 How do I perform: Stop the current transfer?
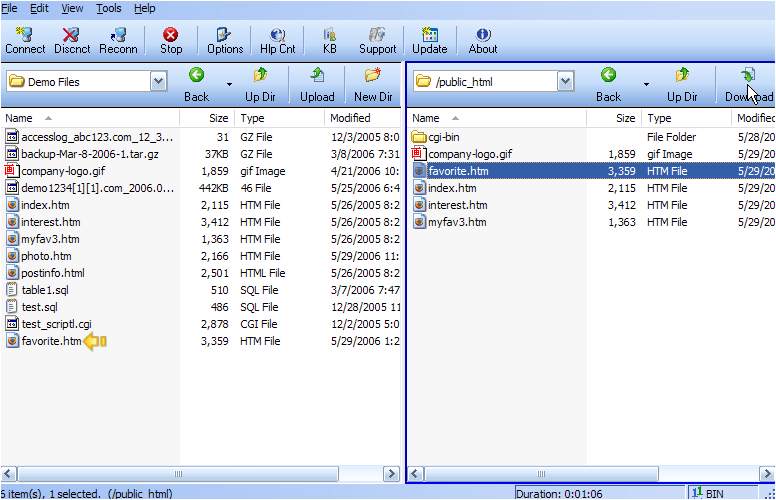(171, 40)
